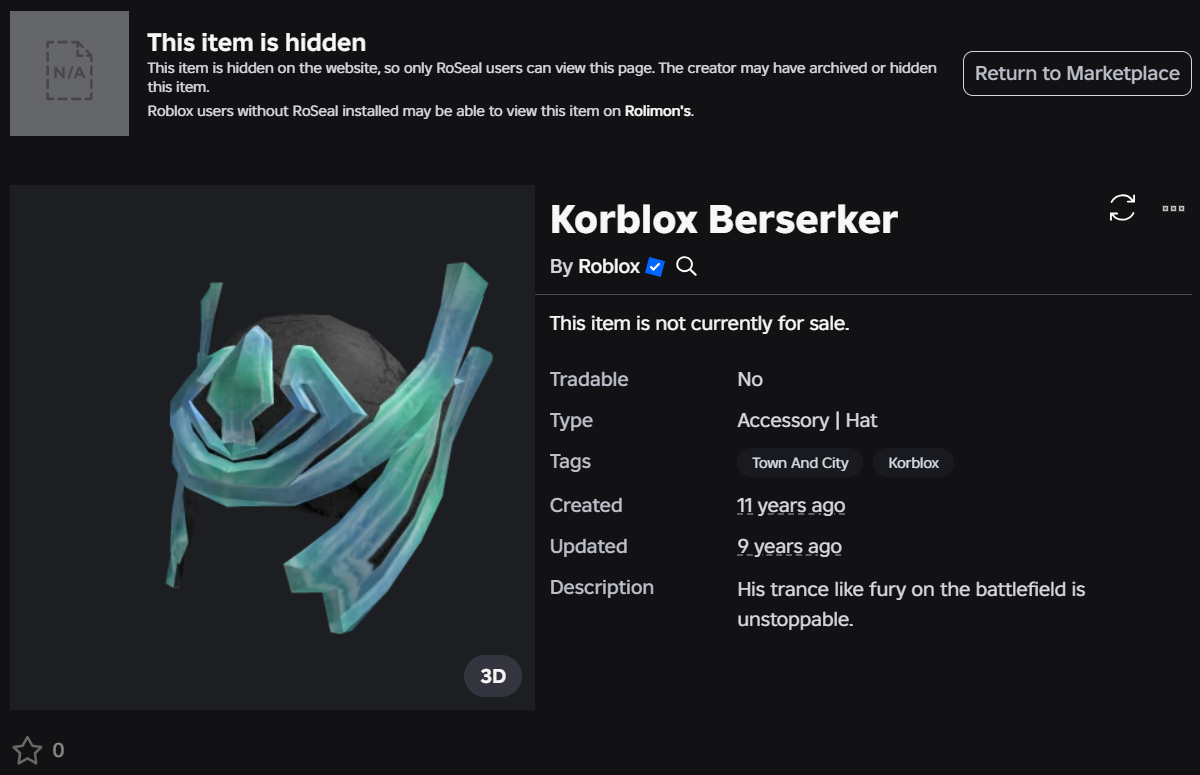Favorite the item with the star icon

point(27,750)
